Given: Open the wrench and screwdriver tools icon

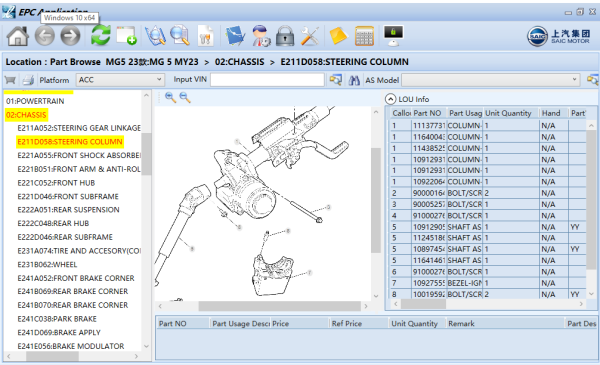Looking at the screenshot, I should (310, 36).
